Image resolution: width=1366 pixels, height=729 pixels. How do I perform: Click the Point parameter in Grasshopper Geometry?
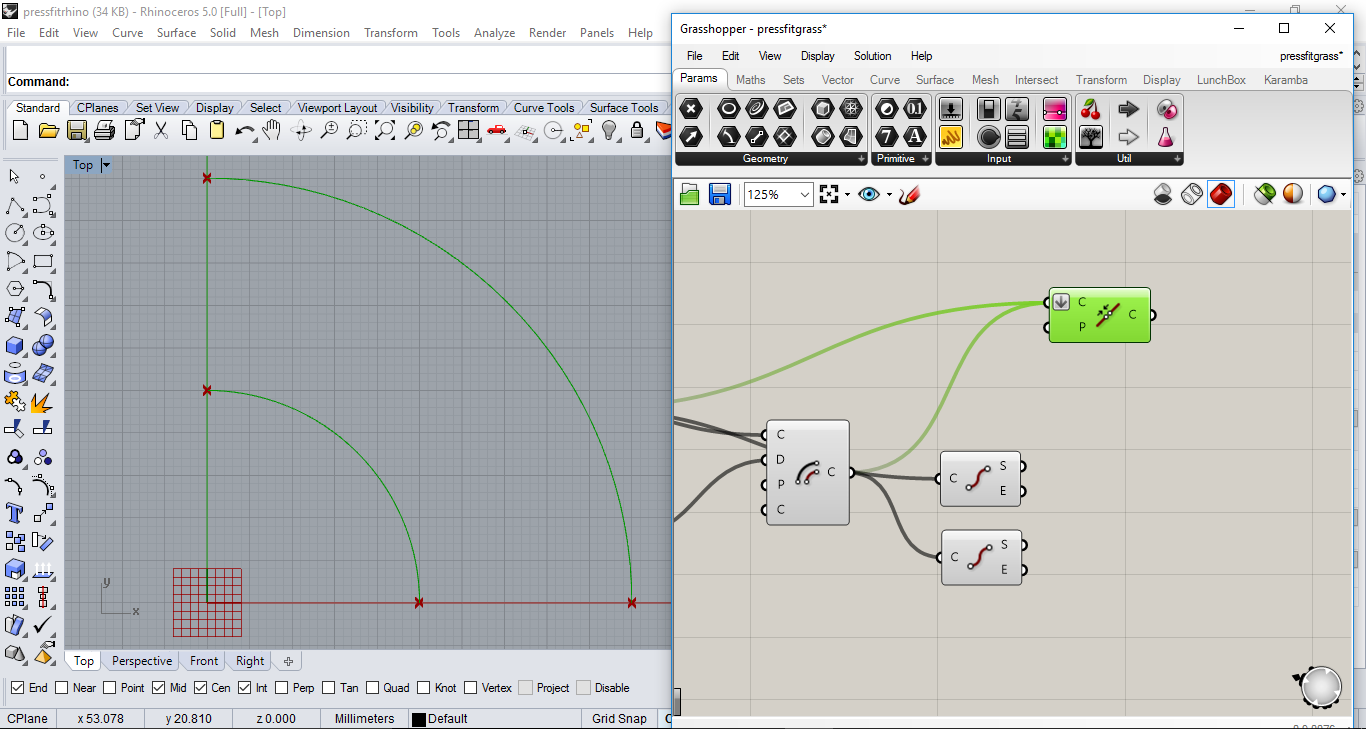pos(691,109)
